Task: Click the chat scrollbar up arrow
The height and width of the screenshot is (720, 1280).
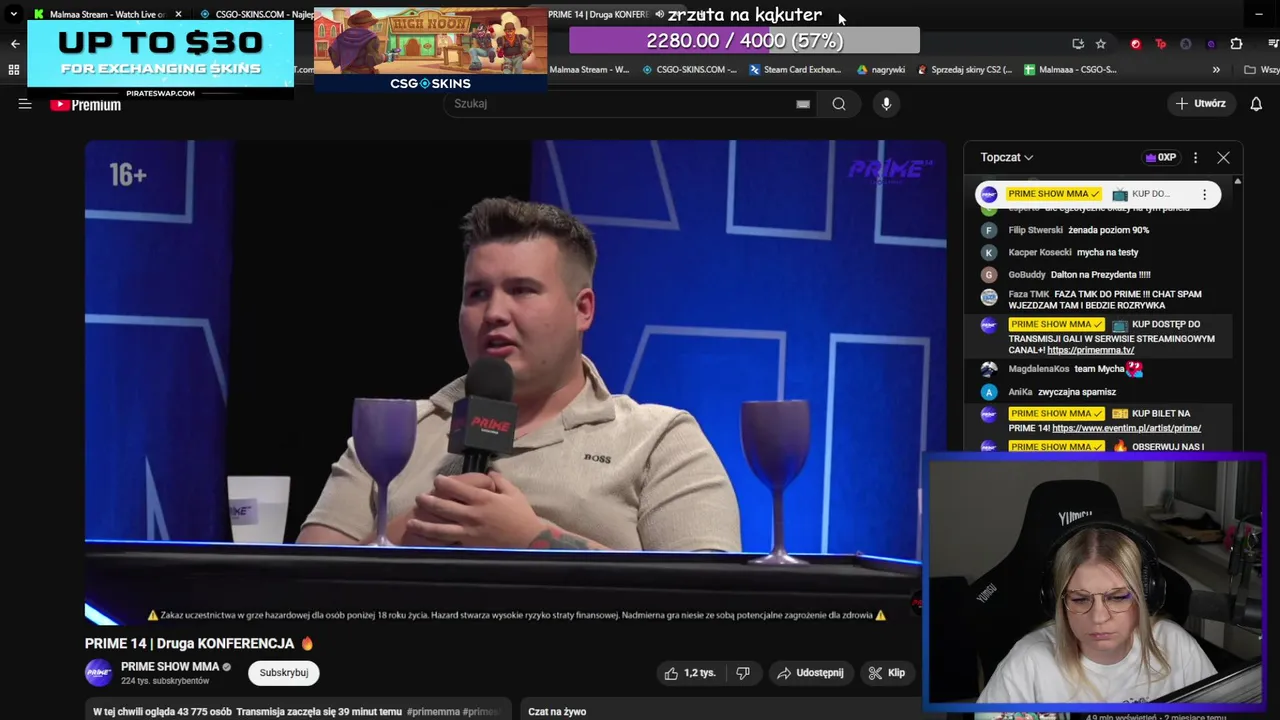Action: [1237, 181]
